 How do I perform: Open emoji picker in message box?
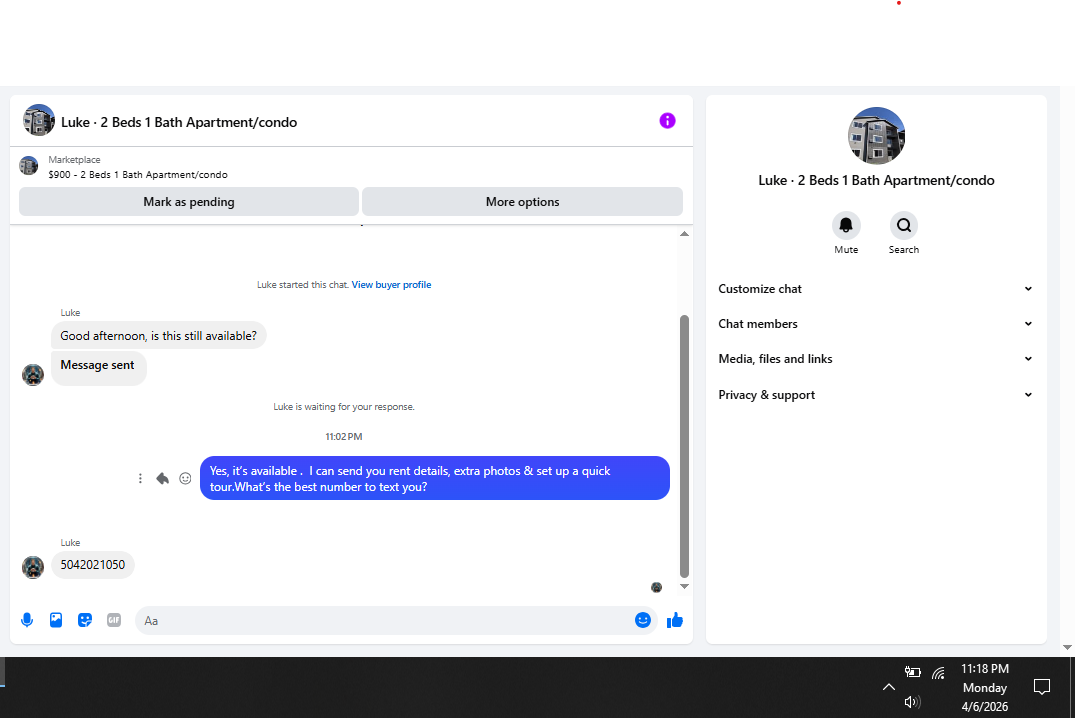click(x=642, y=621)
